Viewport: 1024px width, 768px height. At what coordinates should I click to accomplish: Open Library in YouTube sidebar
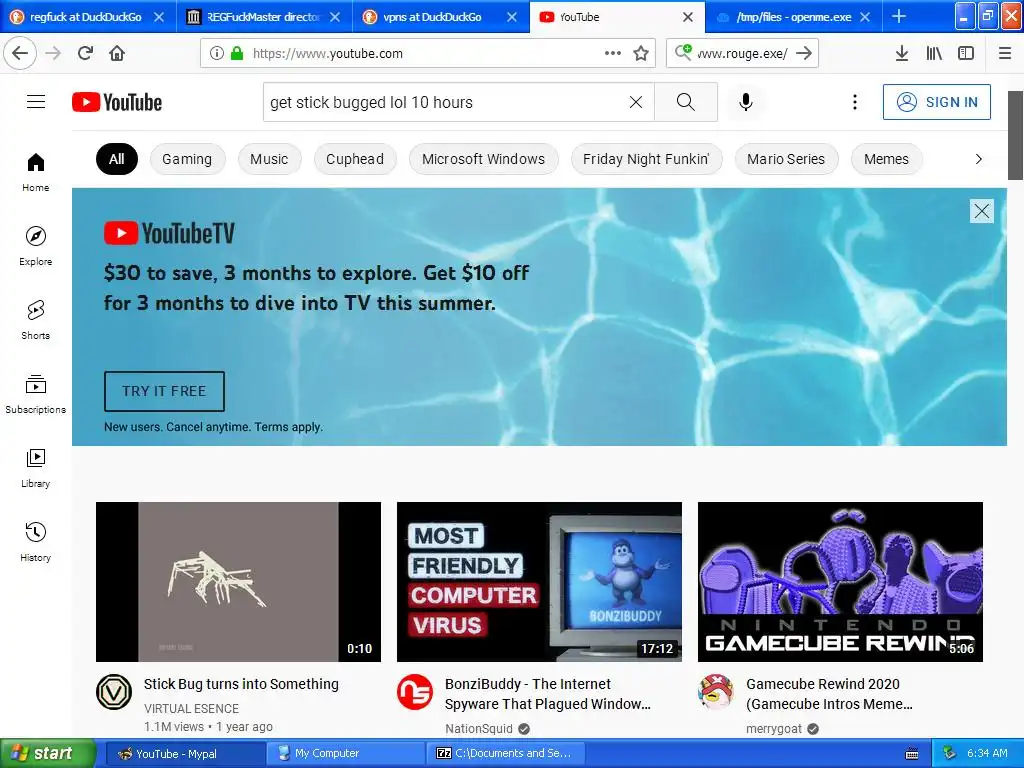tap(36, 468)
